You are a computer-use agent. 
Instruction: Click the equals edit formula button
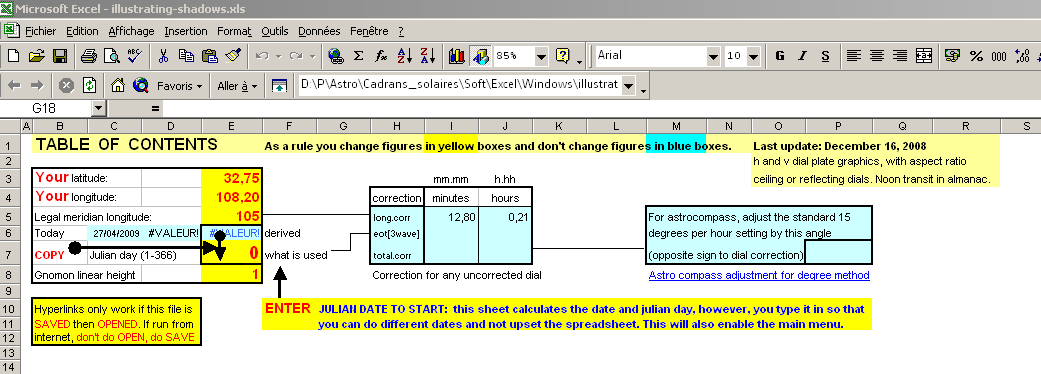click(155, 108)
